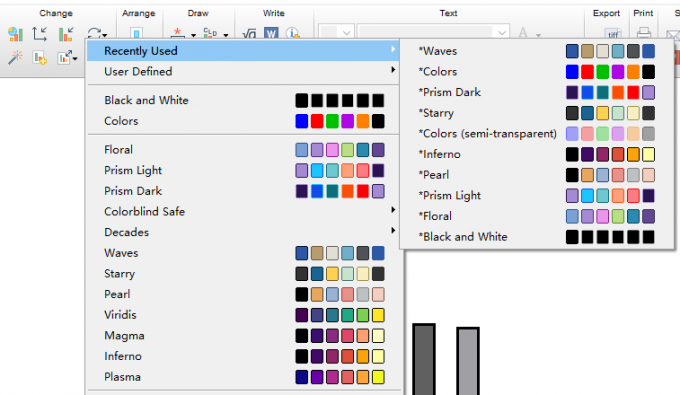Choose Inferno scheme from main list

(243, 356)
